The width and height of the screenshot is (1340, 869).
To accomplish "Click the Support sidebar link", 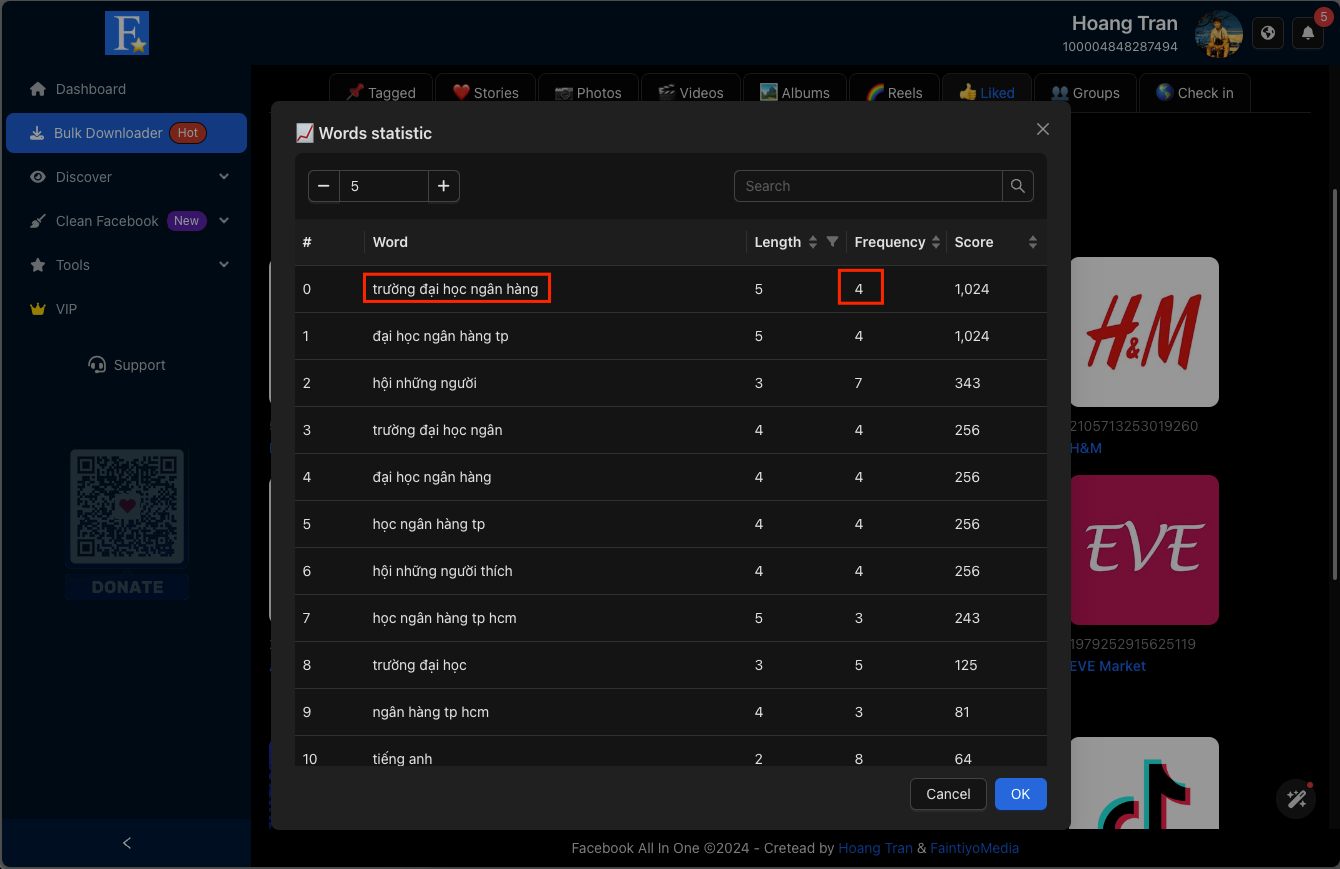I will (x=127, y=365).
